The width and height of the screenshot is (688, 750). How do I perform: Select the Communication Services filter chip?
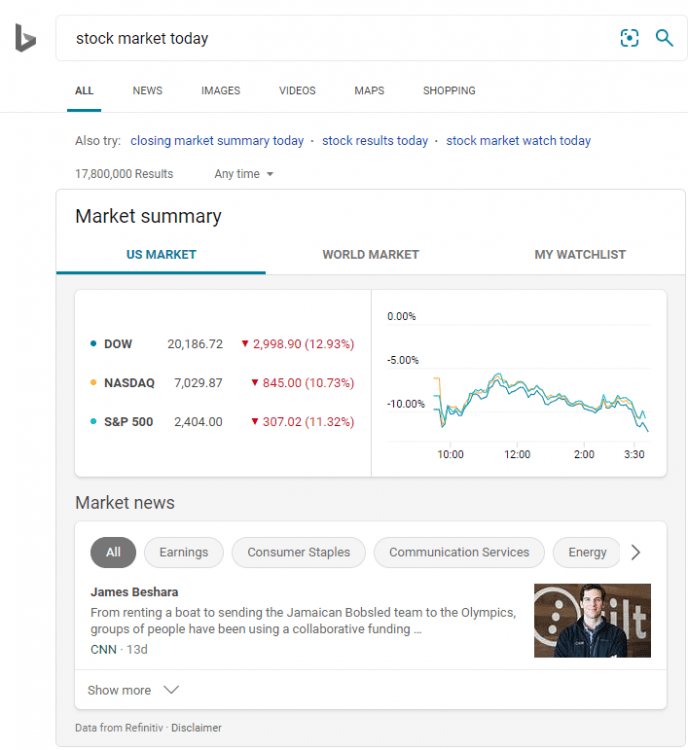coord(459,552)
